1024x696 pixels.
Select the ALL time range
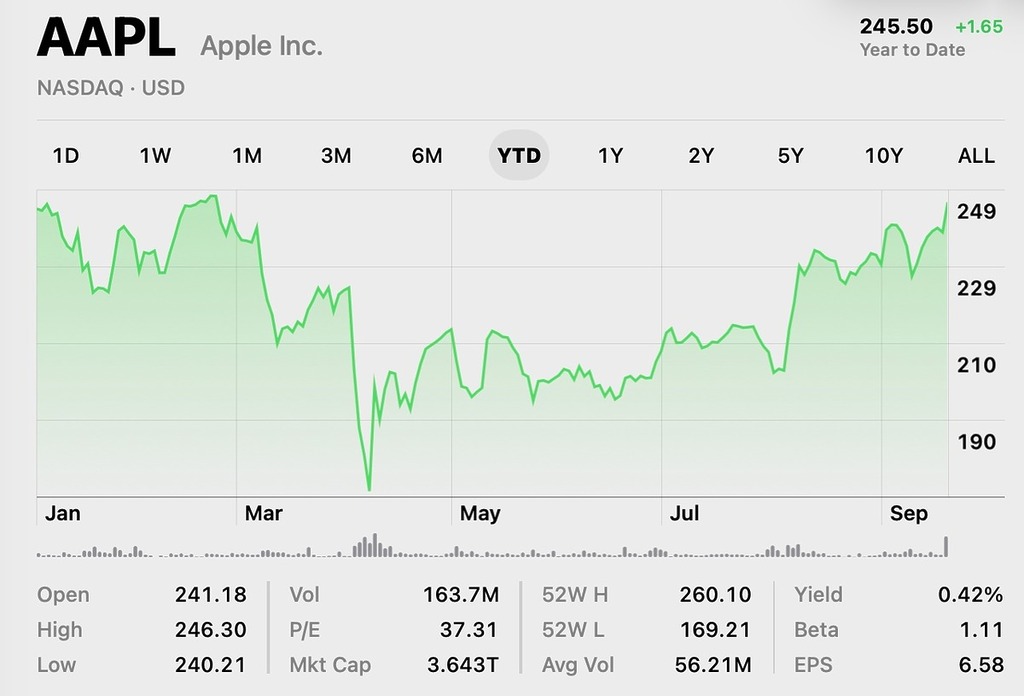click(976, 155)
